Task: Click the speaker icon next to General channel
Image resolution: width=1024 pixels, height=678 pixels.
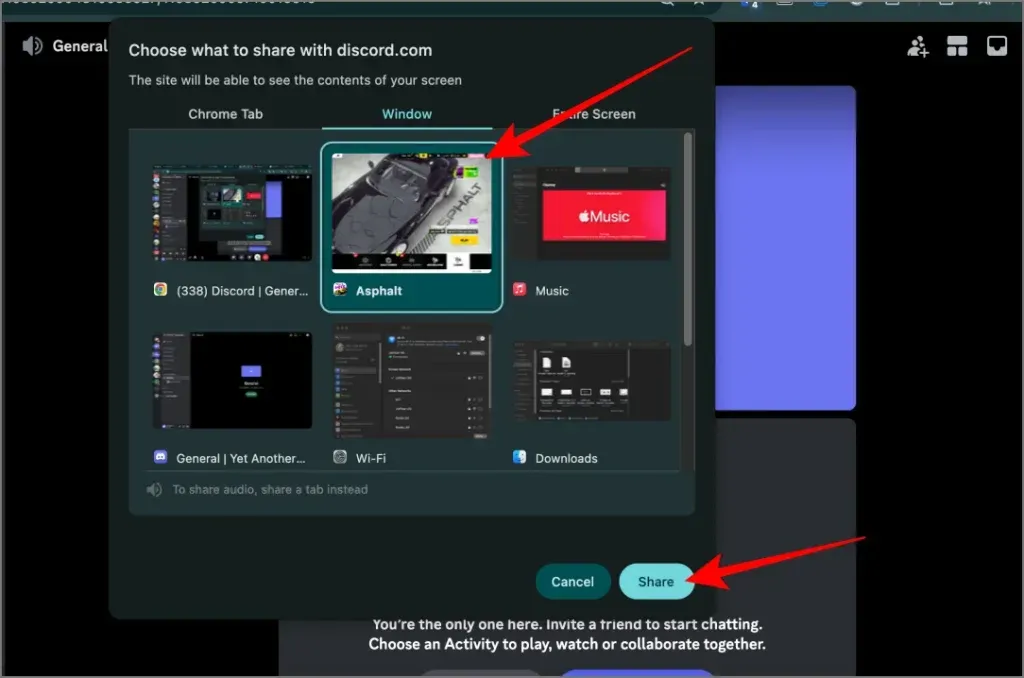Action: click(33, 46)
